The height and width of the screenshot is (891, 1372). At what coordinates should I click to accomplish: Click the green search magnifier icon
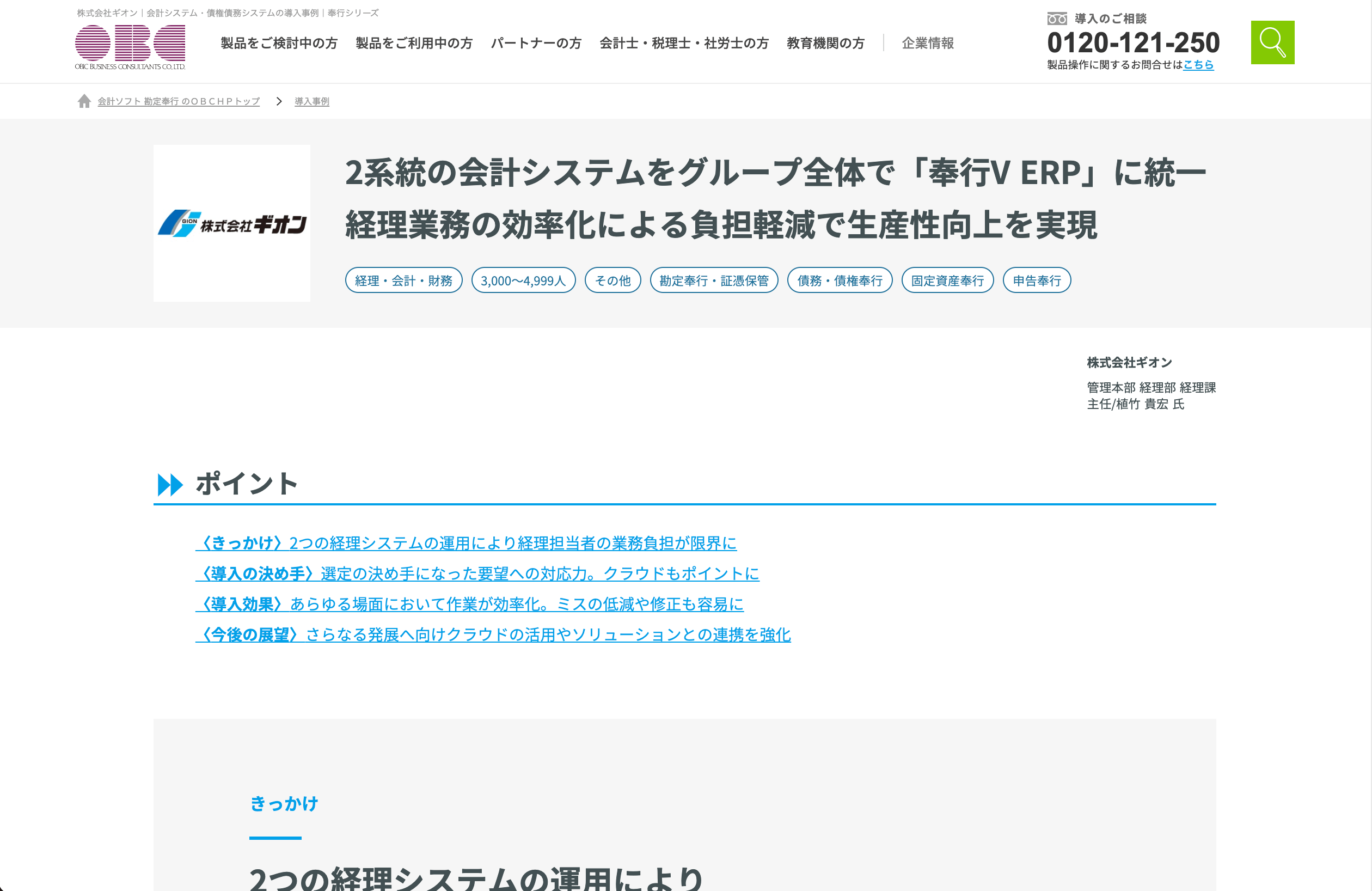tap(1272, 42)
